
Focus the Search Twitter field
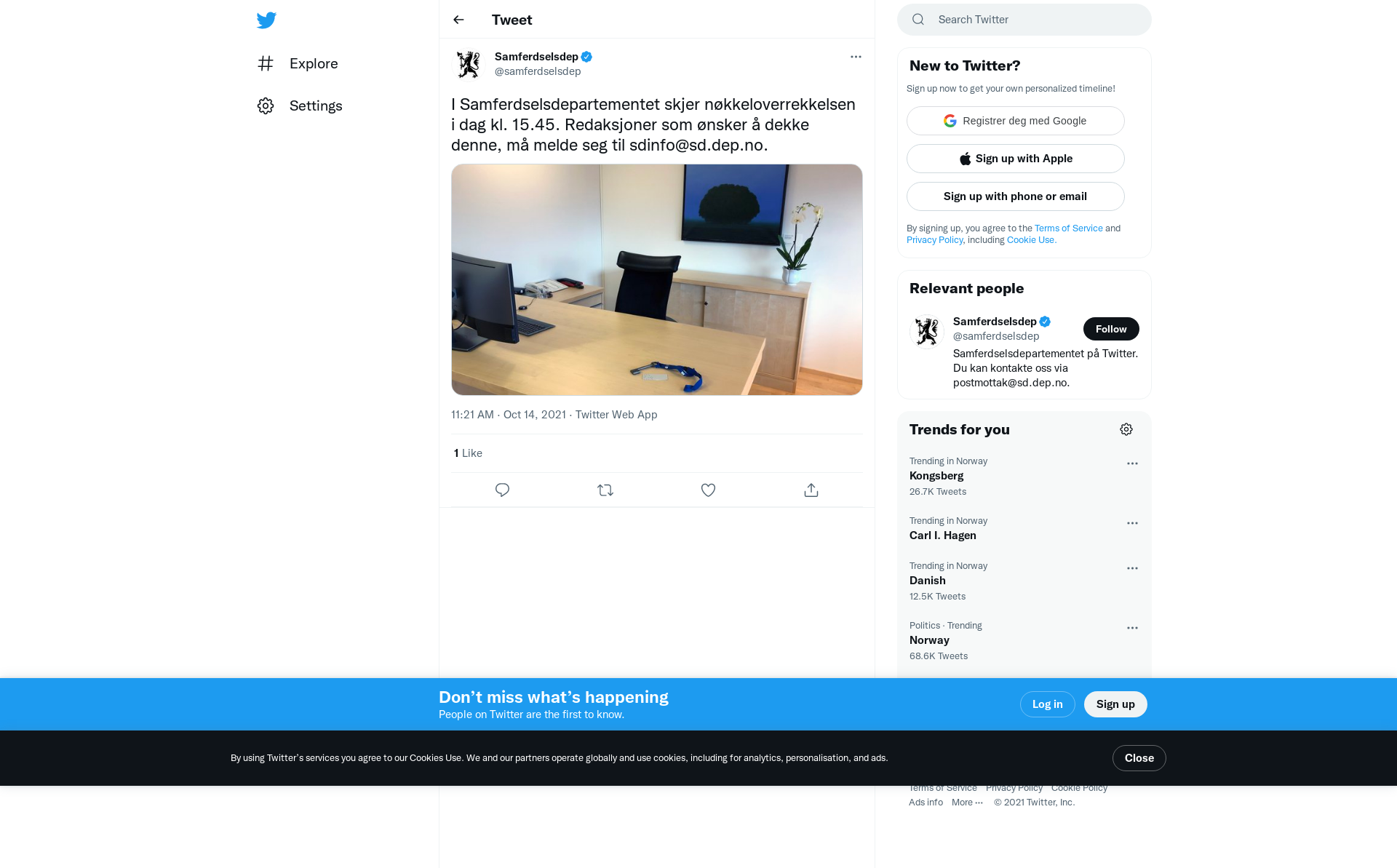[1024, 20]
